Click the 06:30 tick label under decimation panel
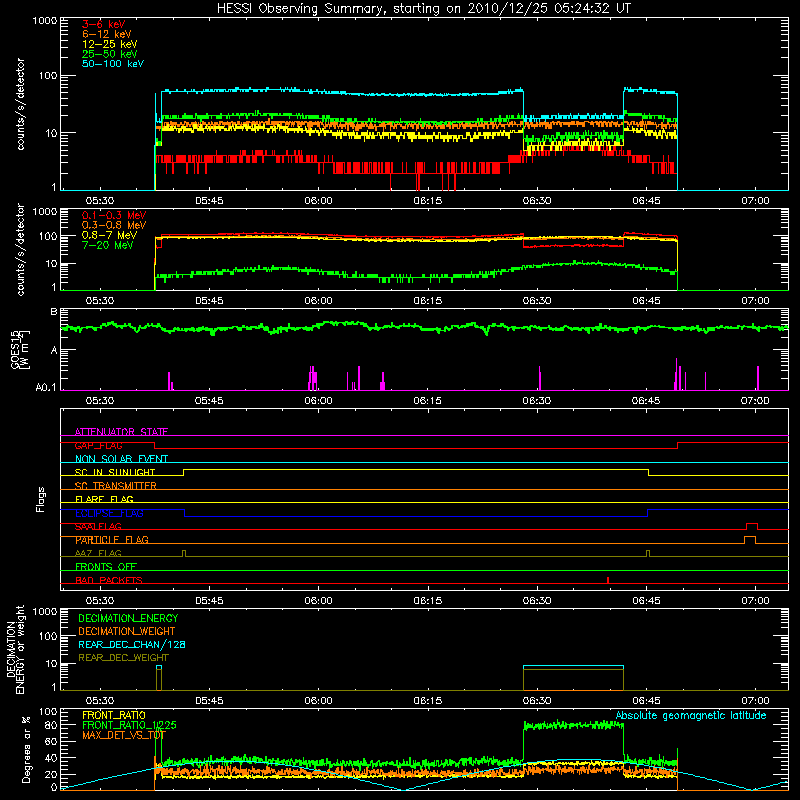The image size is (800, 800). [537, 701]
